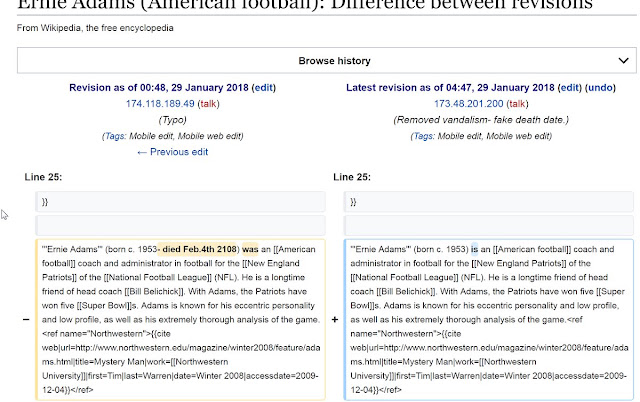Click the '}}' line in left diff column
The width and height of the screenshot is (640, 402).
tap(180, 202)
